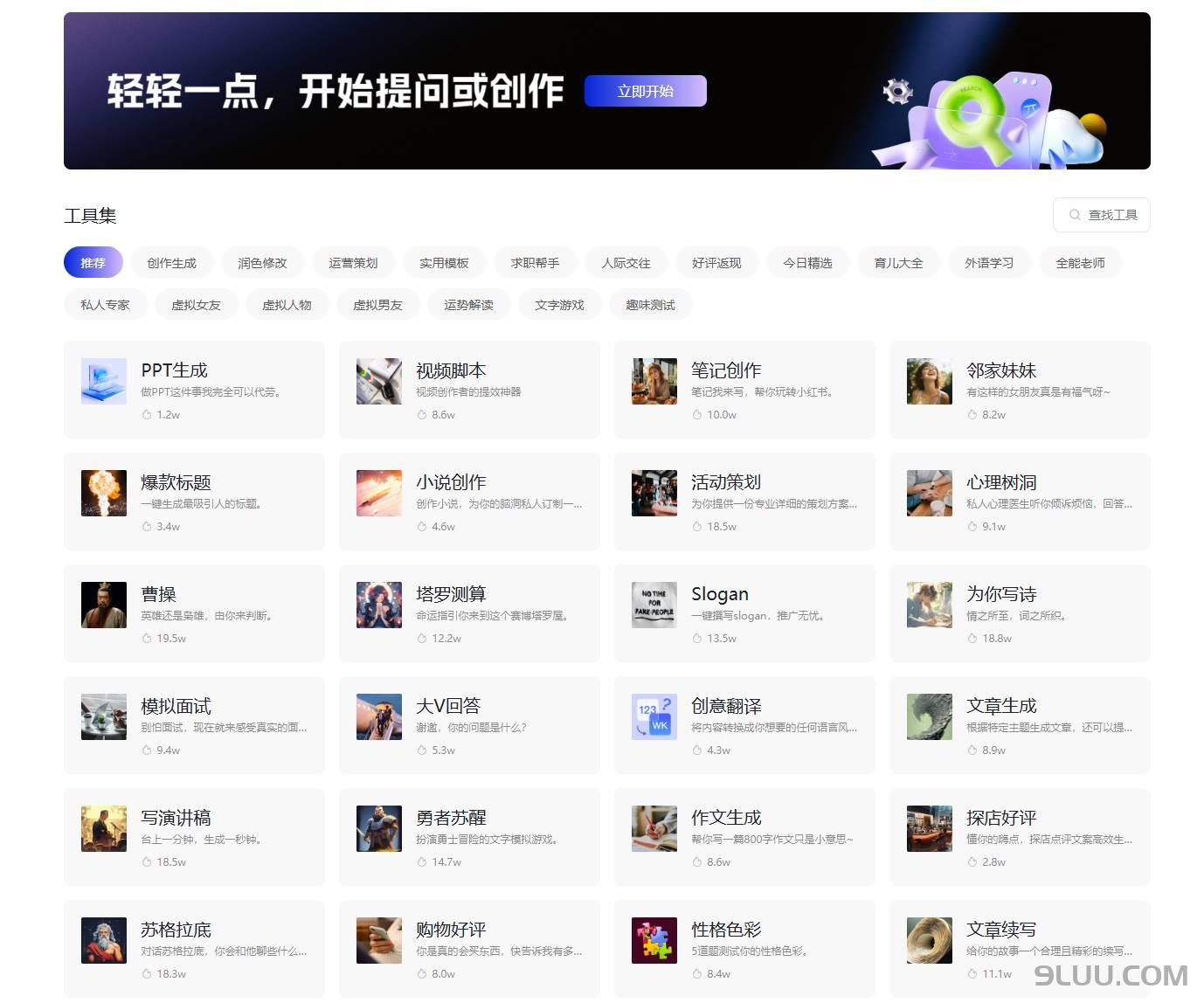Click the 塔罗测算 title text
Image resolution: width=1204 pixels, height=1003 pixels.
(451, 594)
